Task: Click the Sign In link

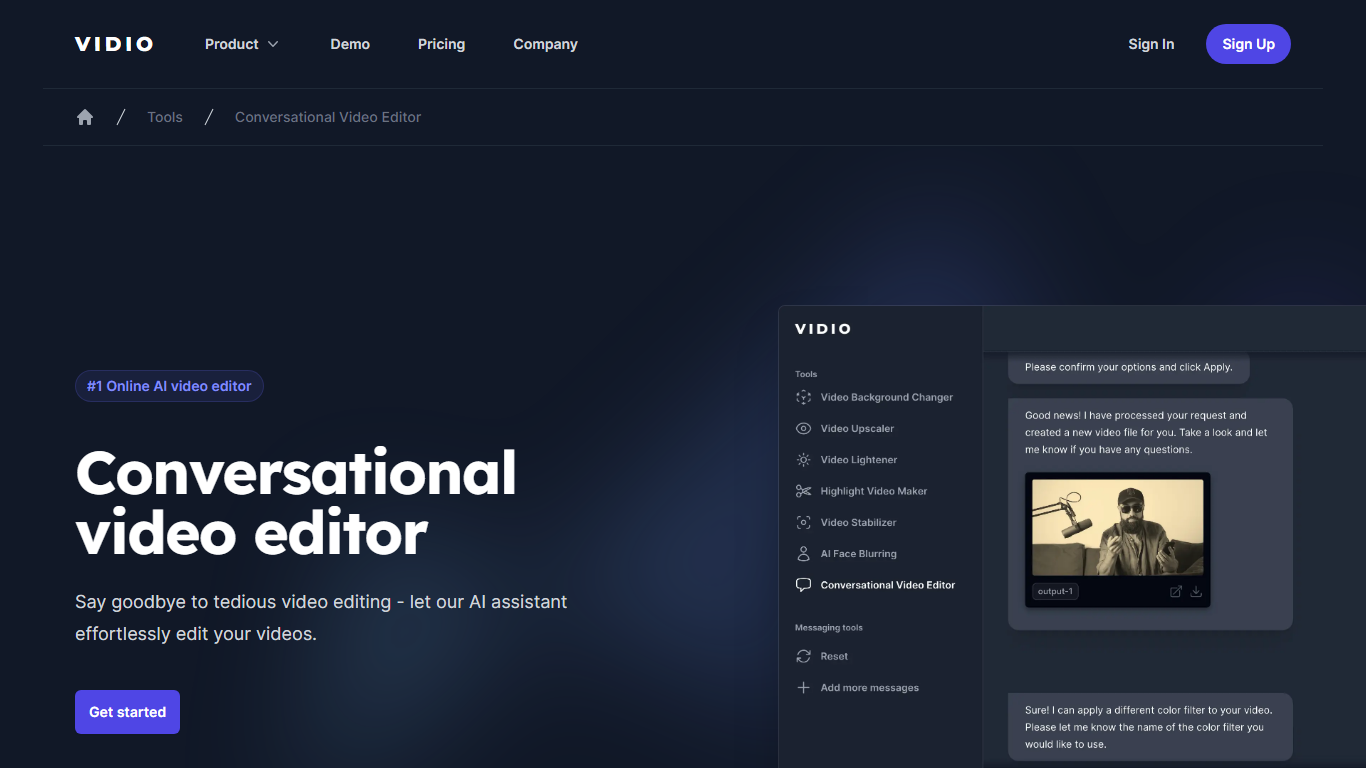Action: coord(1151,44)
